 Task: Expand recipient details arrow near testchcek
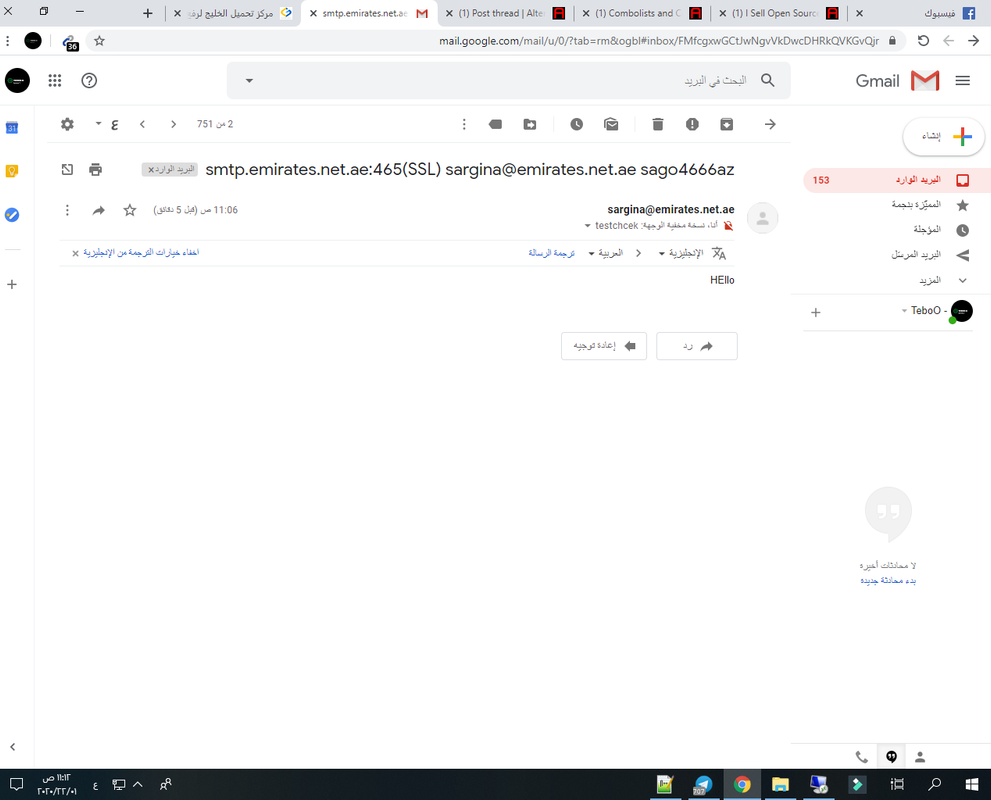(x=587, y=226)
